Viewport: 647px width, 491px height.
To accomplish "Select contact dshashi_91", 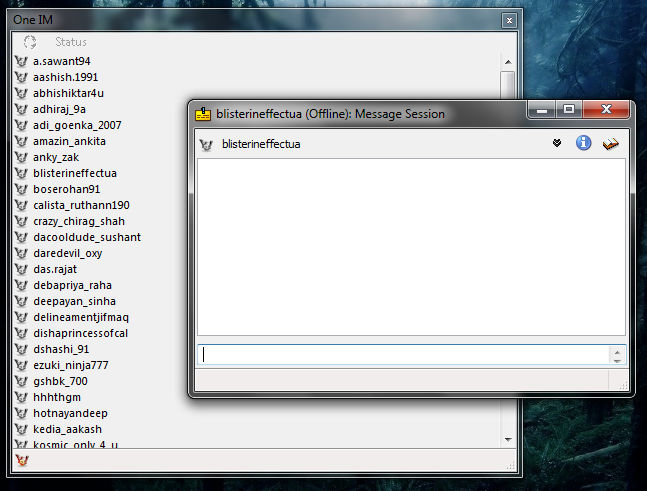I will (x=61, y=349).
